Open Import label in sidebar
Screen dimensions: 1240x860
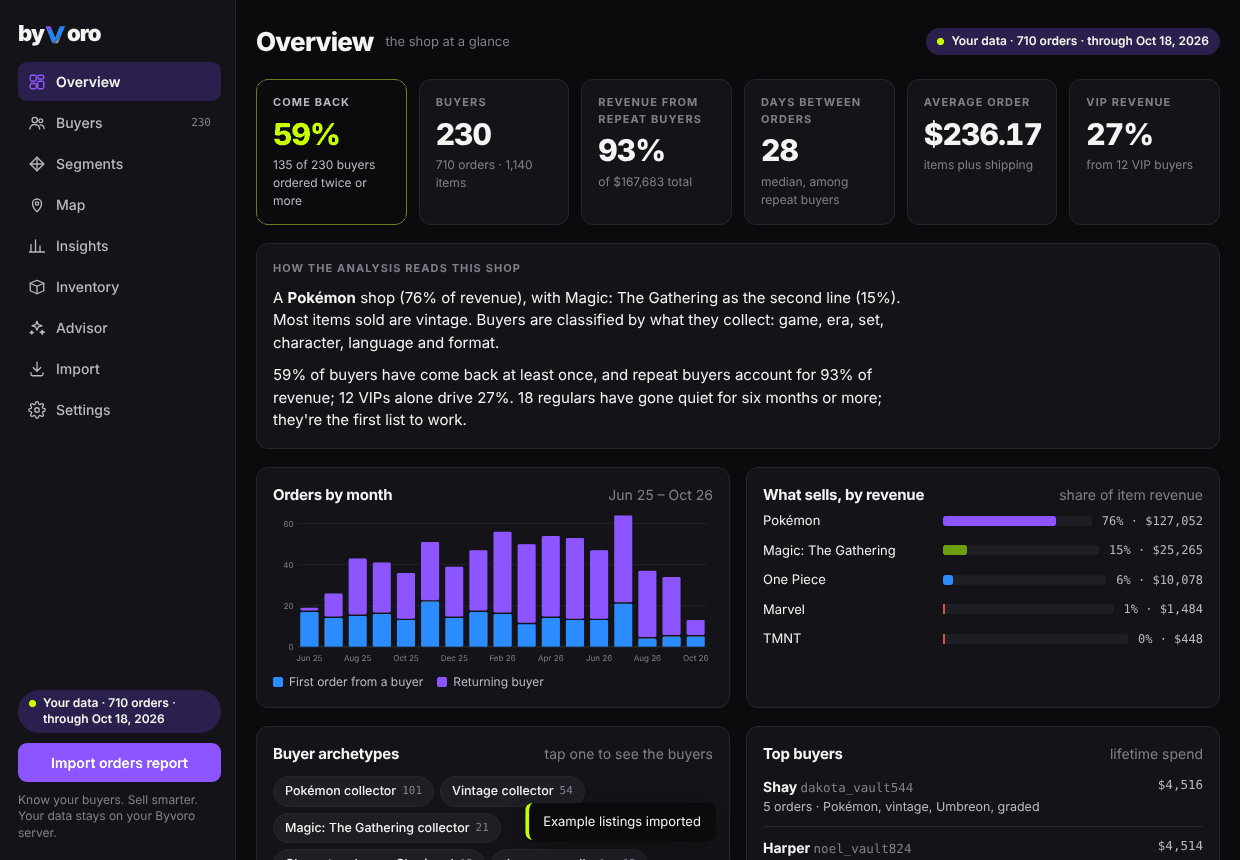(78, 369)
